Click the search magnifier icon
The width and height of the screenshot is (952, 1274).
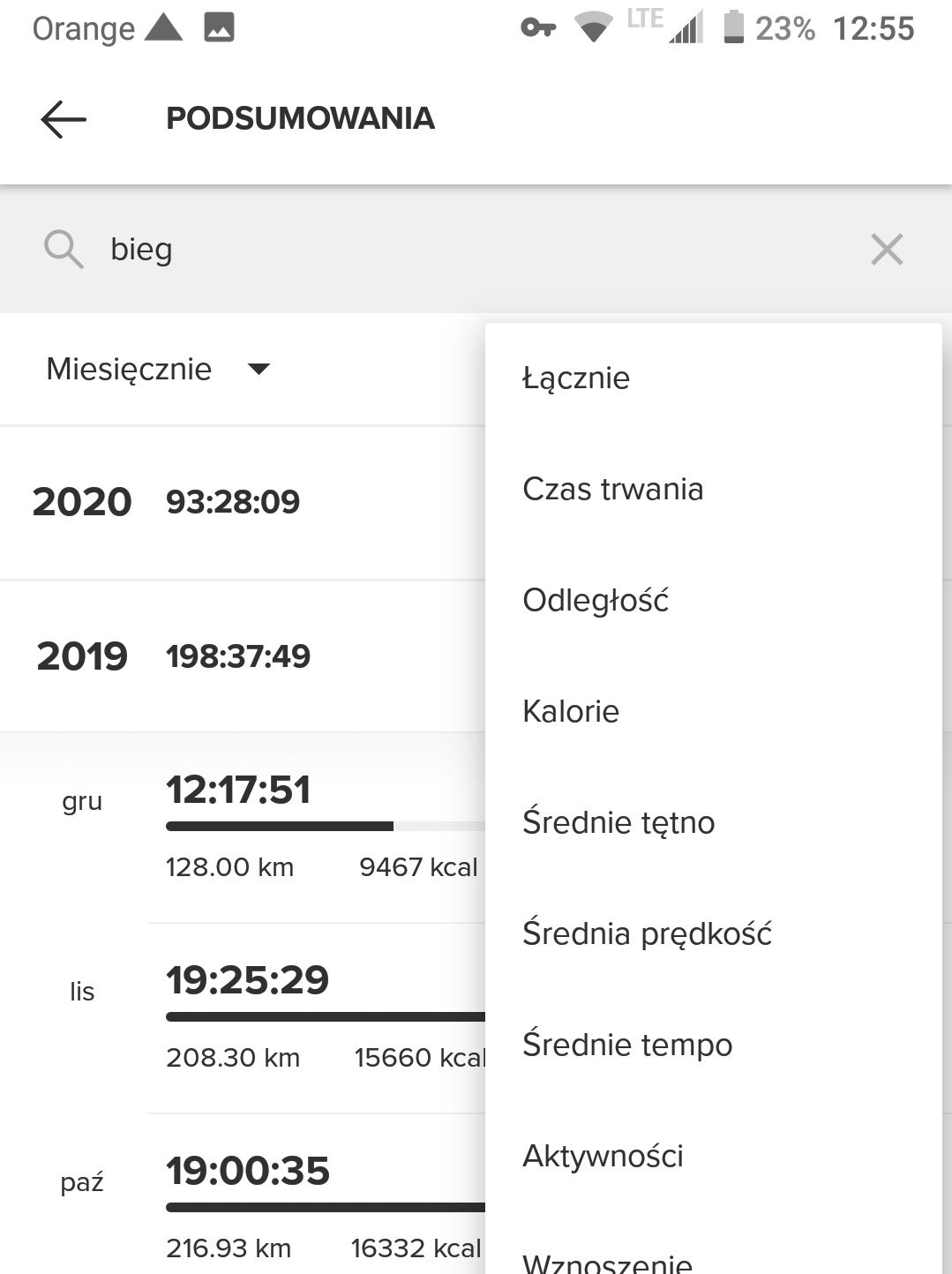pos(64,250)
